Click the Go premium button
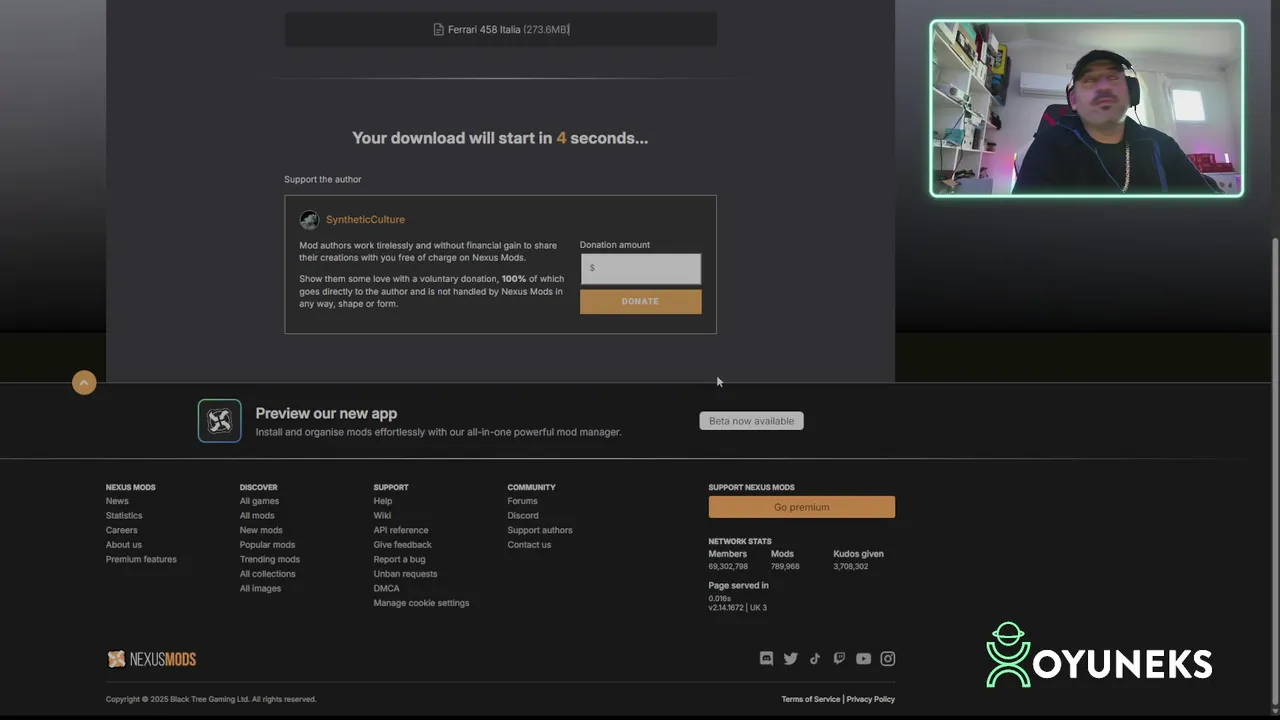 point(802,507)
